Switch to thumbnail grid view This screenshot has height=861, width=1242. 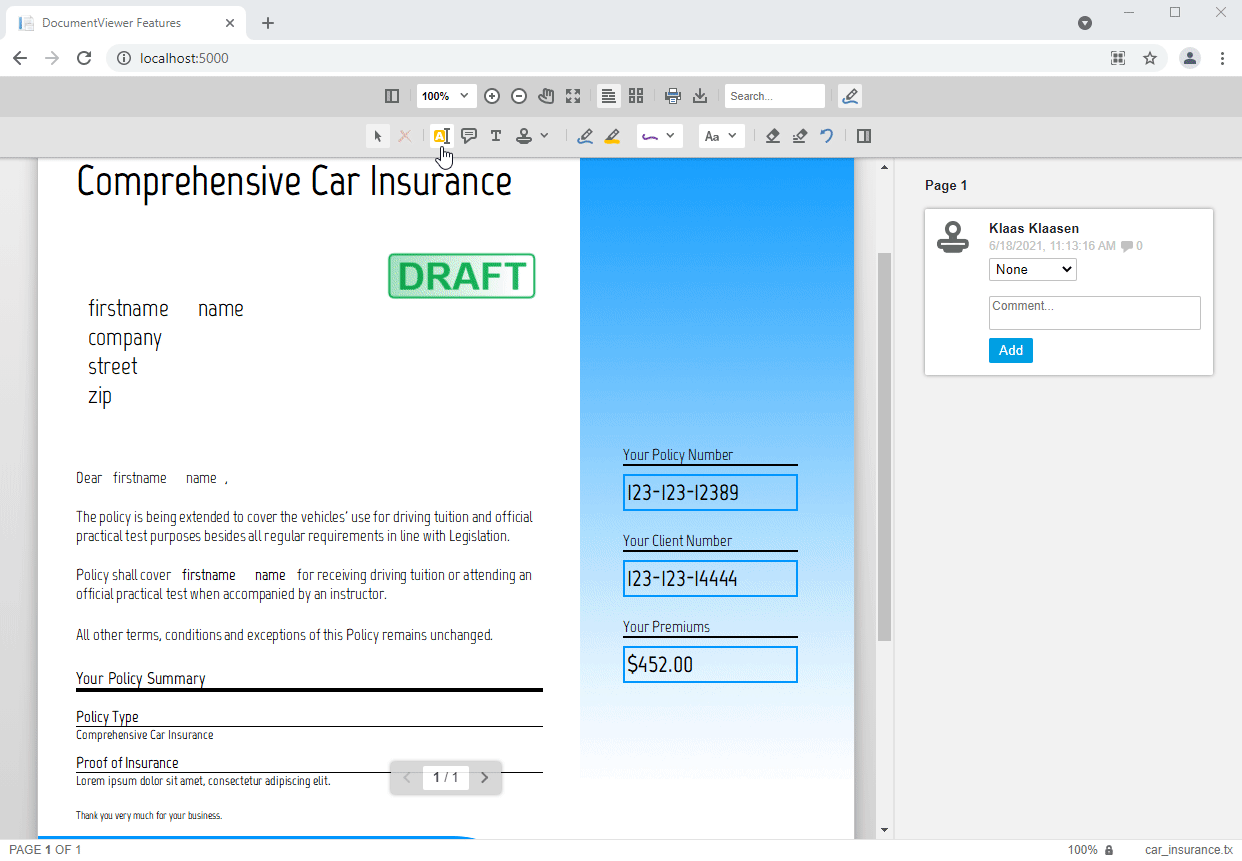pos(636,96)
